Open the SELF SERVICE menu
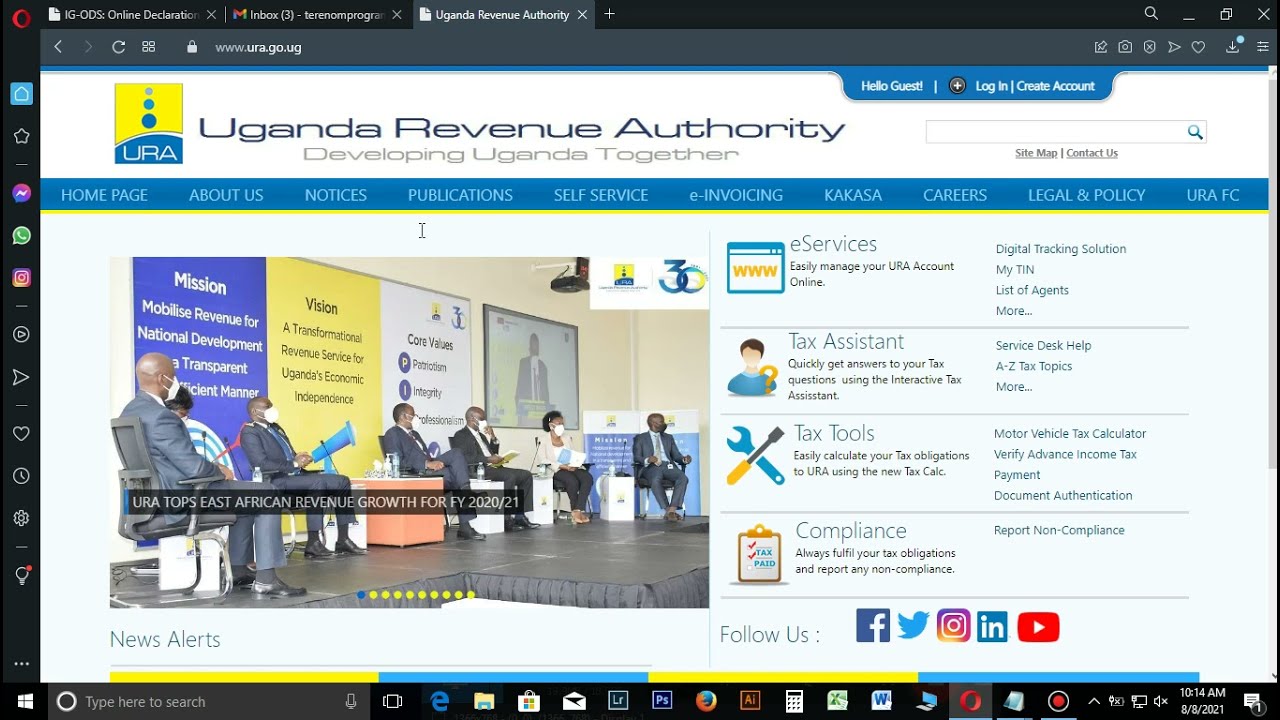 coord(601,195)
